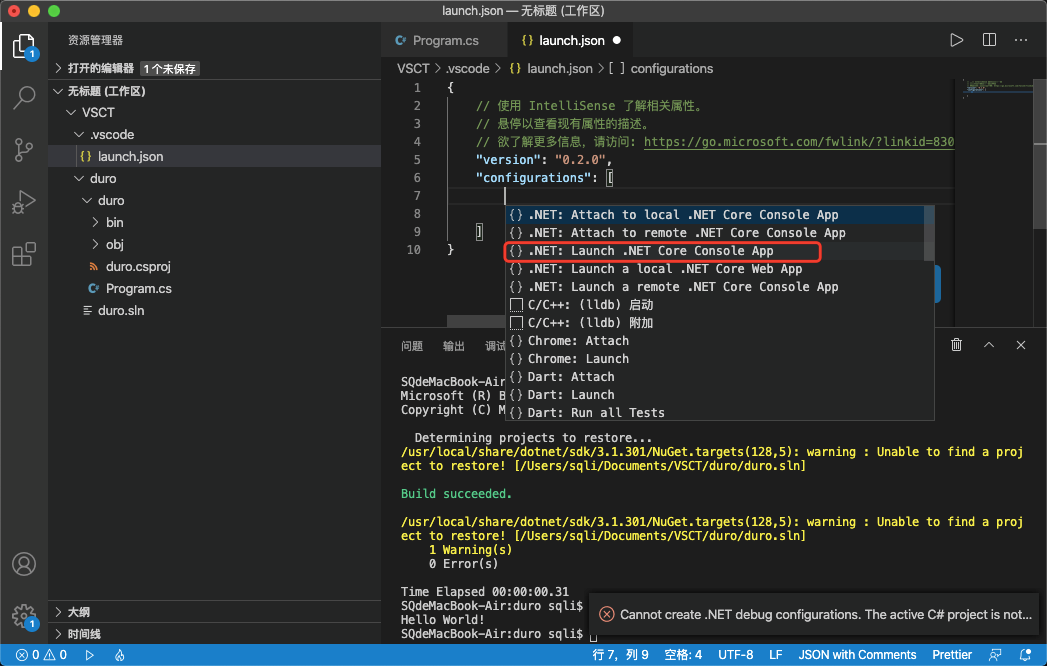Collapse the duro folder in Explorer

click(x=105, y=178)
